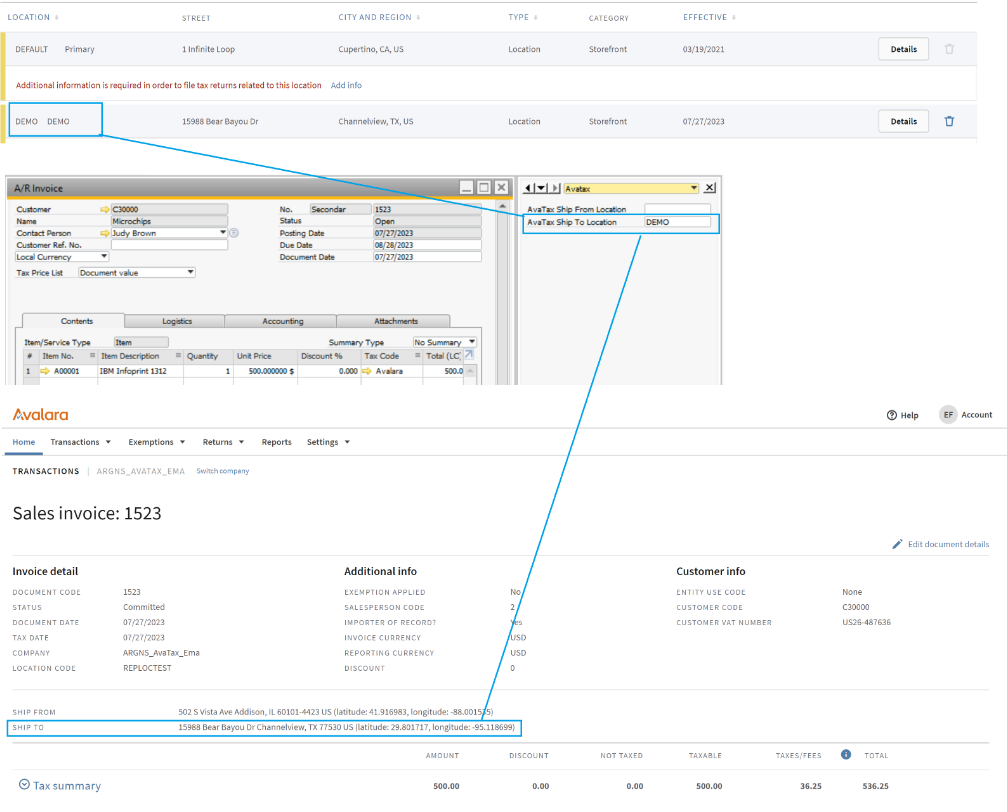
Task: Open the Avatax category dropdown
Action: pyautogui.click(x=694, y=188)
